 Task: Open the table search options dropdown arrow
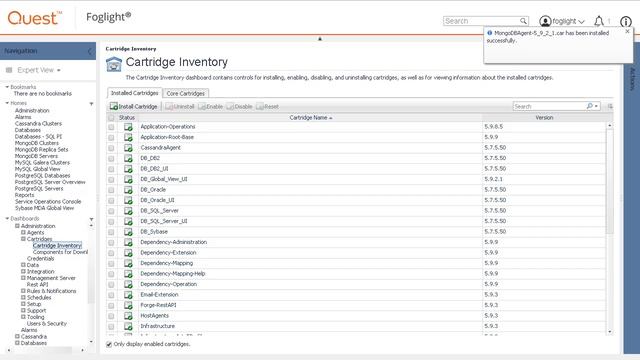(597, 107)
